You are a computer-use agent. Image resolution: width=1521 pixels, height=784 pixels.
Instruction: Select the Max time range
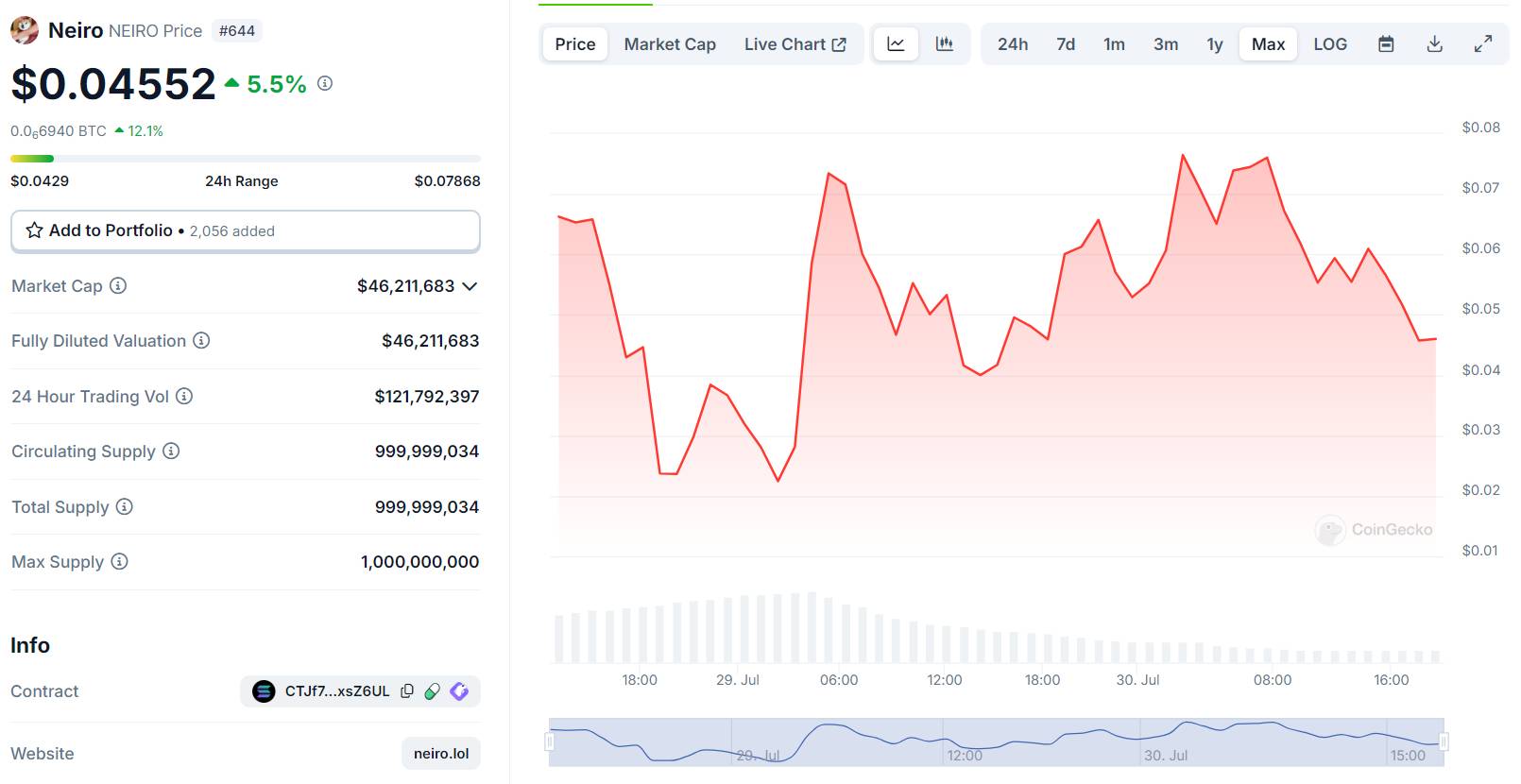pyautogui.click(x=1268, y=44)
